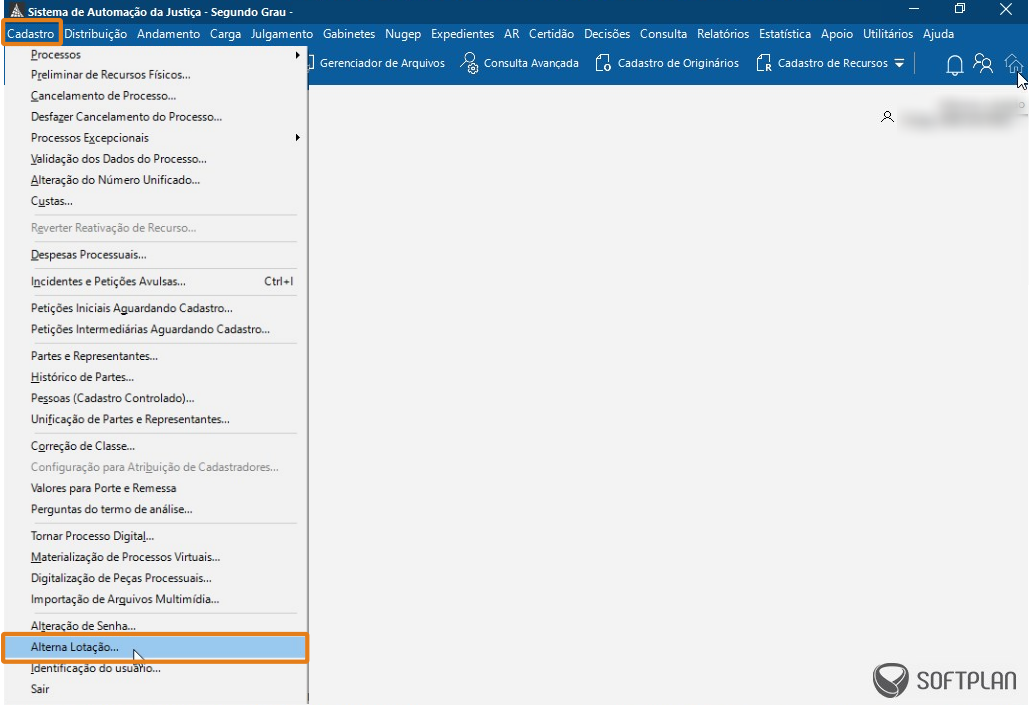1029x705 pixels.
Task: Open the Apoio menu
Action: [837, 33]
